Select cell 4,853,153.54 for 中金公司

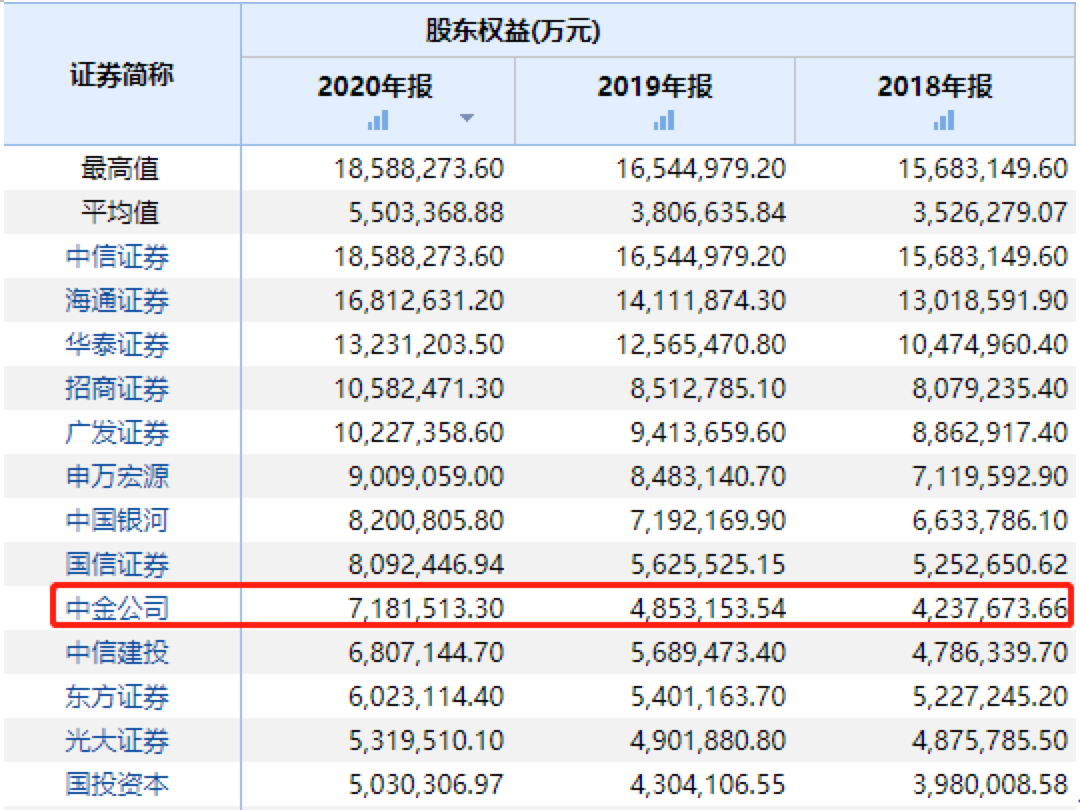(708, 609)
